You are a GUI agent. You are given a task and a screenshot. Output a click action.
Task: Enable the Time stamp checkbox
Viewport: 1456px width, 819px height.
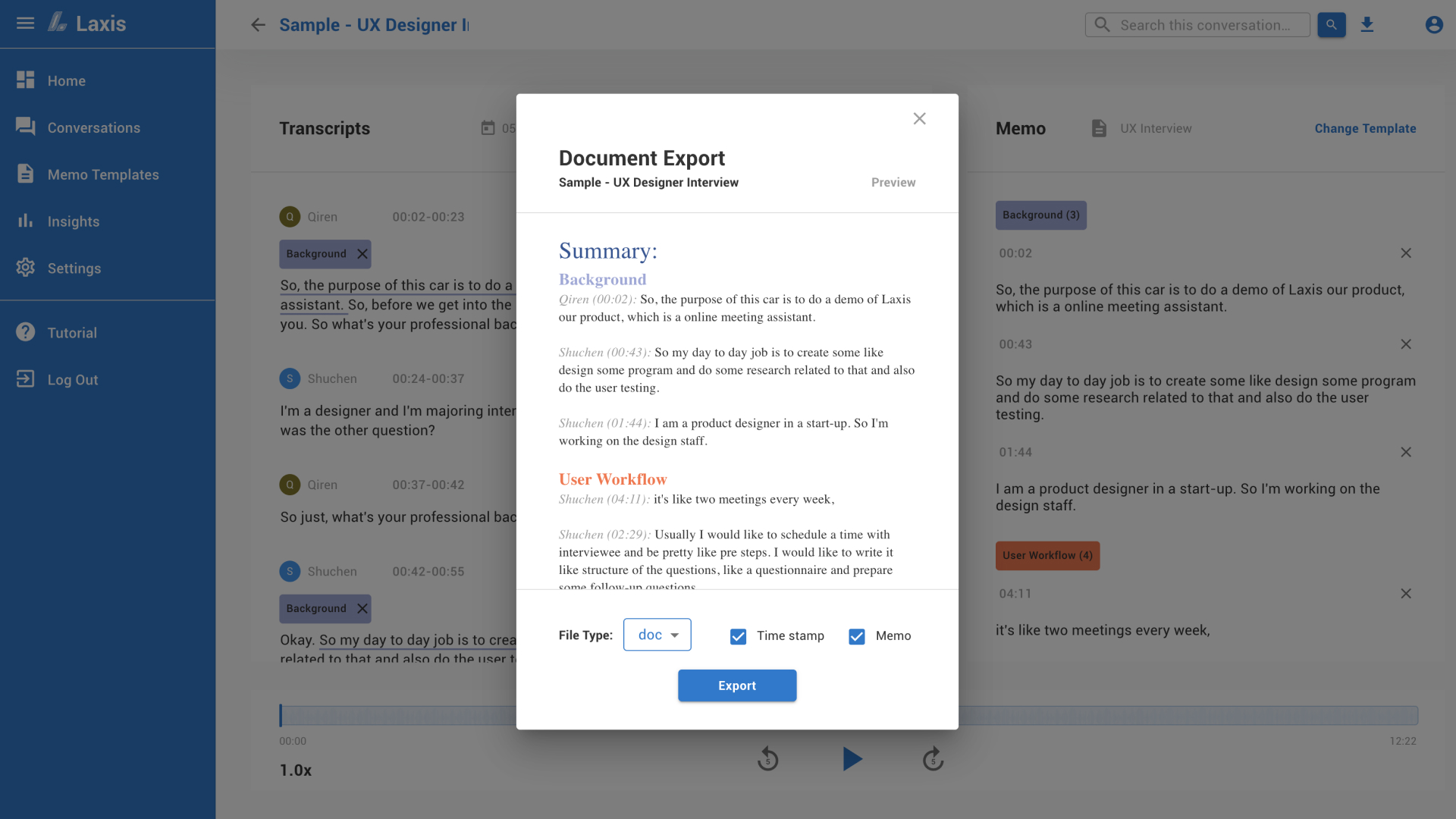click(737, 636)
